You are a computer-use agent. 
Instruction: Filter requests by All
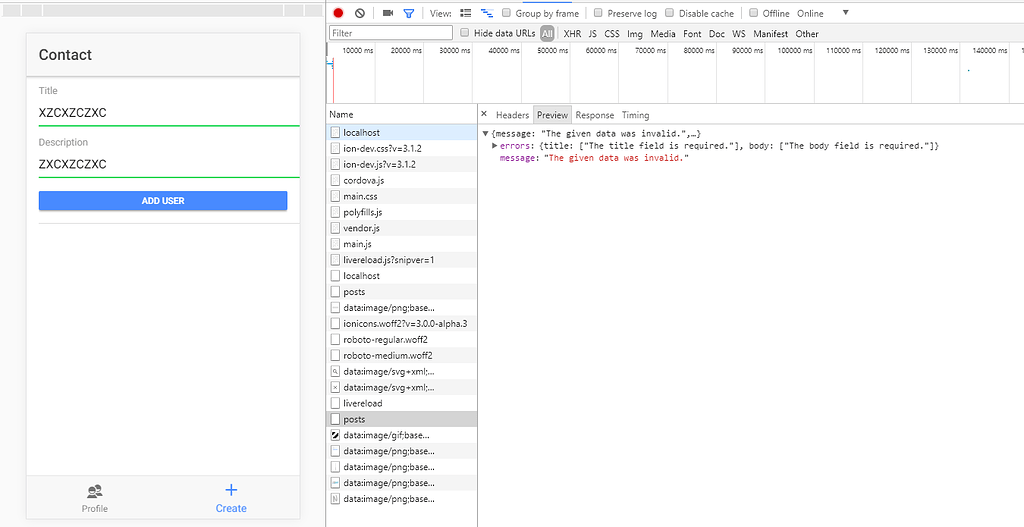(x=547, y=33)
